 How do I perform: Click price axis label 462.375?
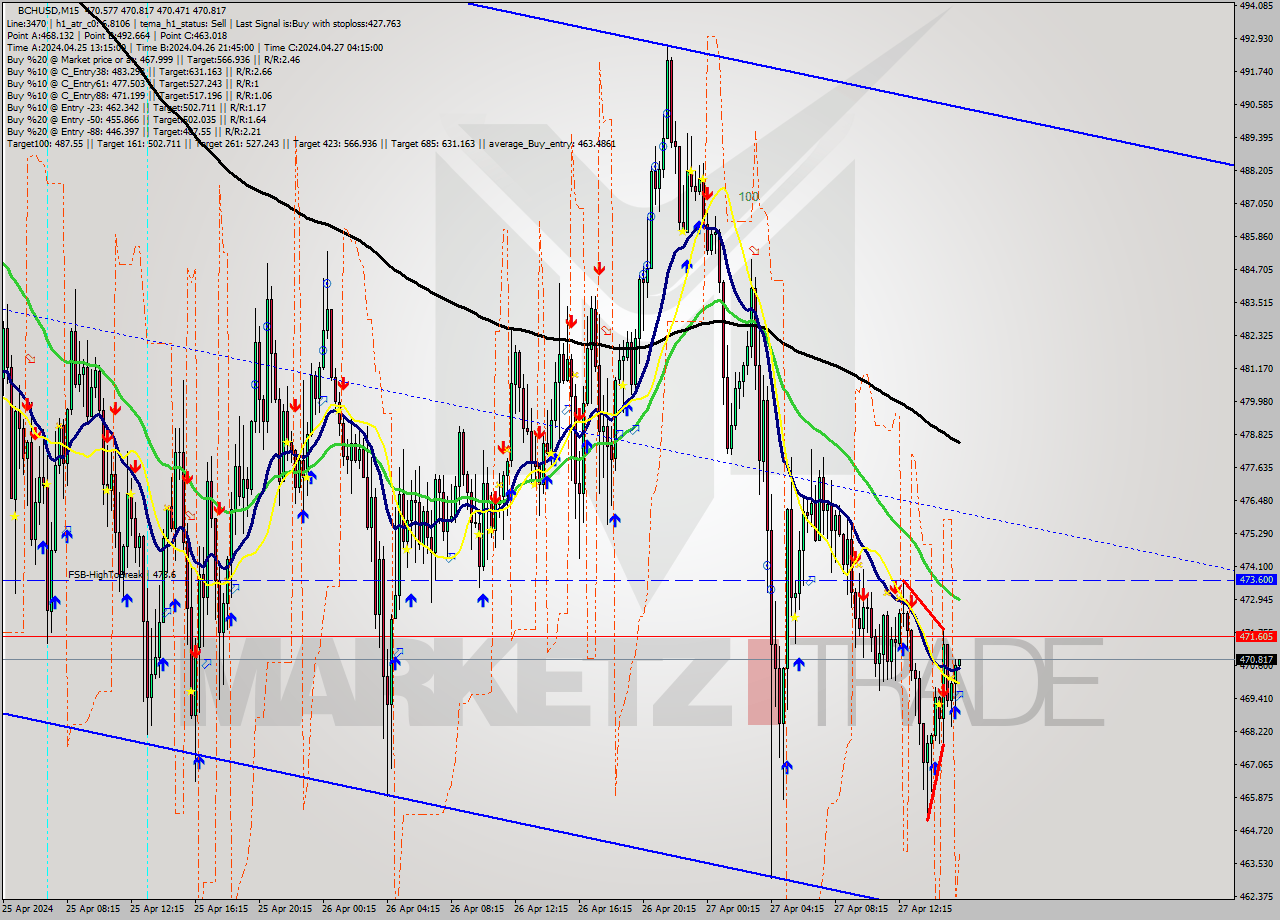pyautogui.click(x=1256, y=896)
